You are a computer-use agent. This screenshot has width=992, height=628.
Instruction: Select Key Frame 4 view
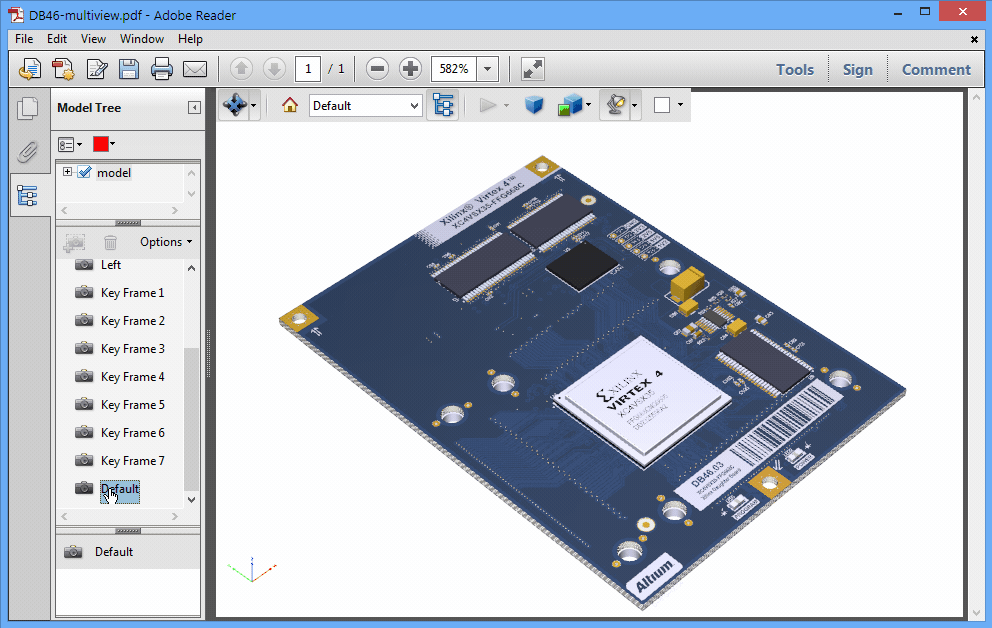pyautogui.click(x=132, y=377)
